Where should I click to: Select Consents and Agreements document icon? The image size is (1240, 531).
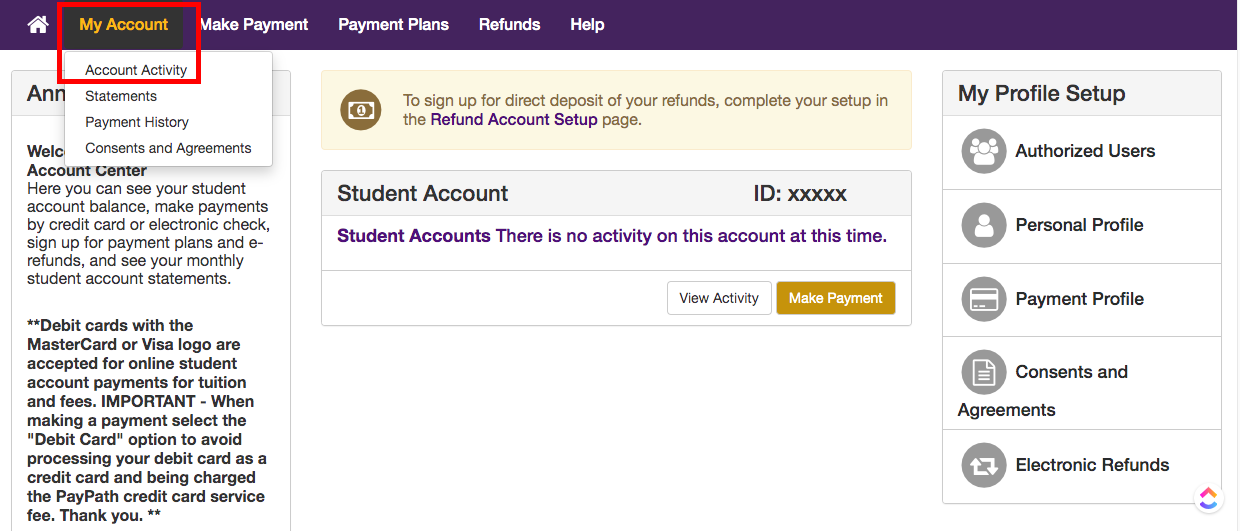pos(984,373)
